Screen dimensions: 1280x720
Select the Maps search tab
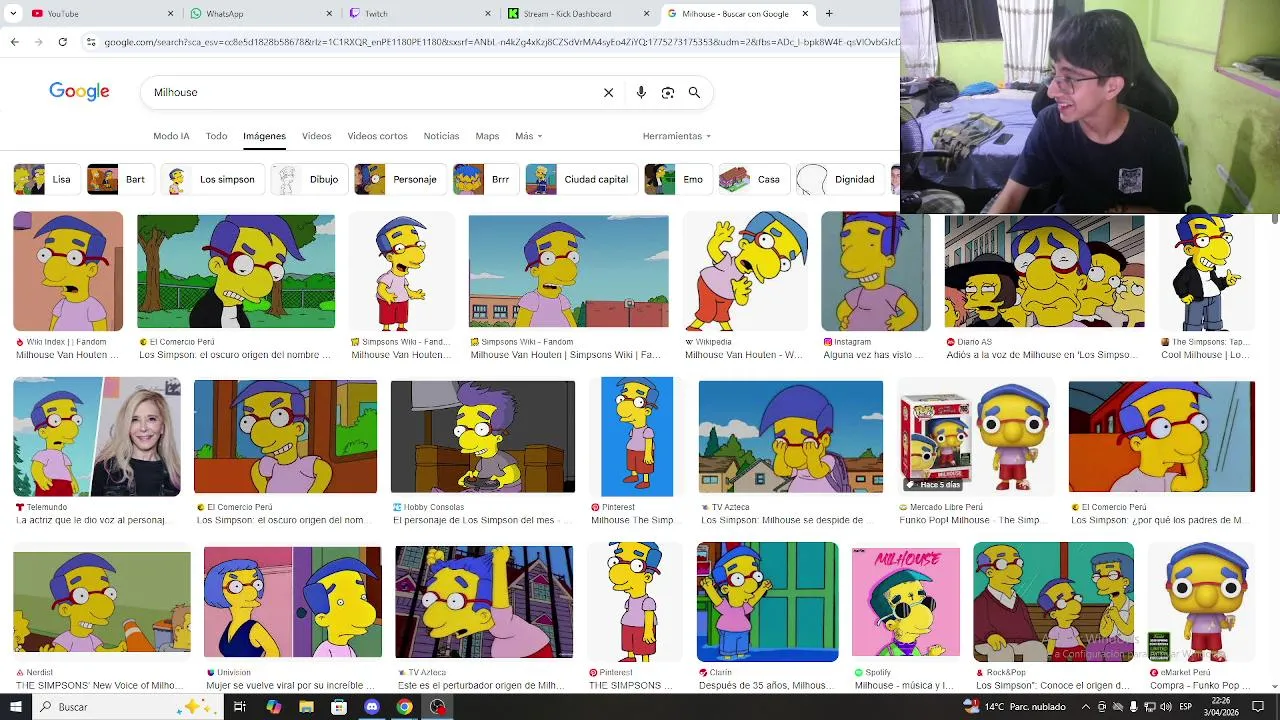click(x=487, y=136)
